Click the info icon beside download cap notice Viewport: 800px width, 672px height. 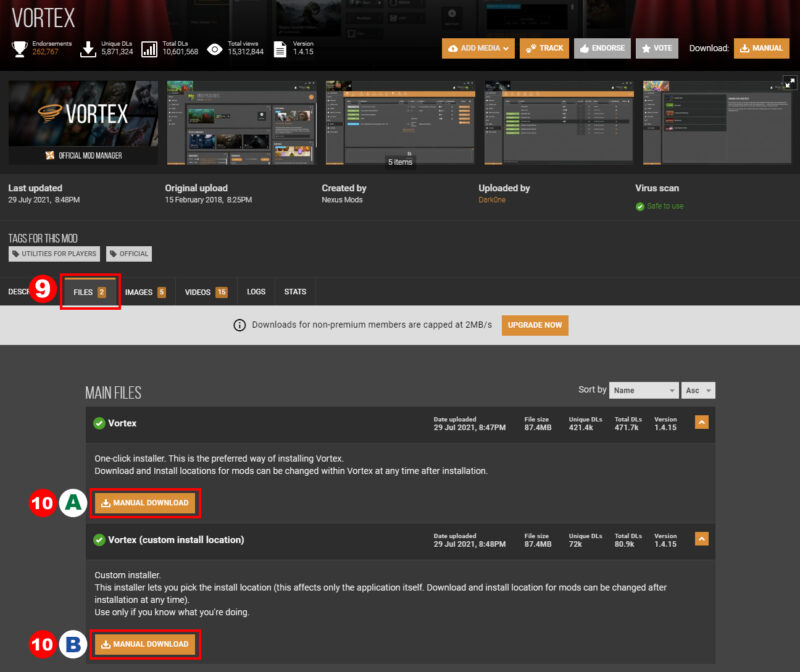click(x=239, y=325)
